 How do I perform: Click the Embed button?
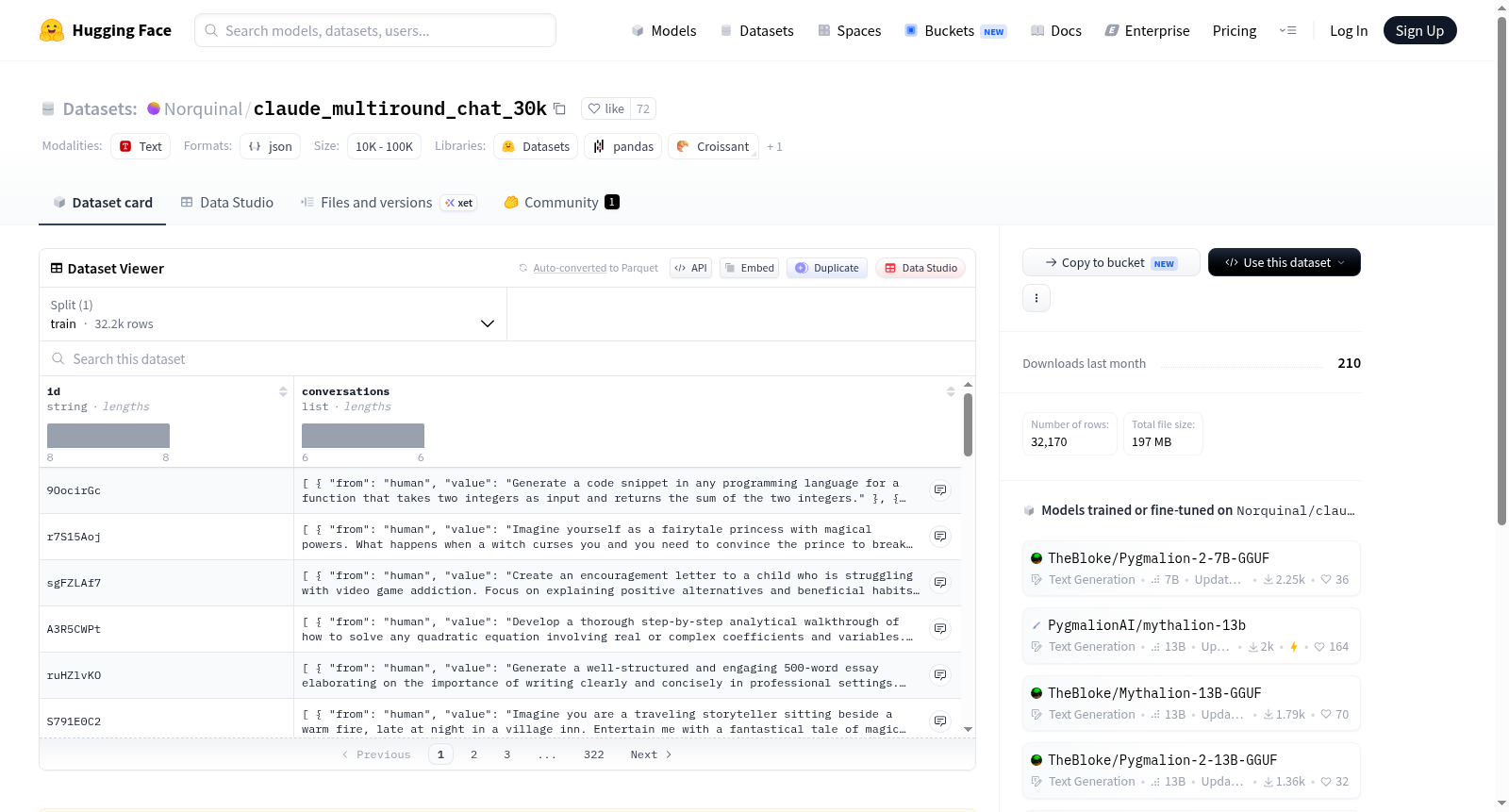(x=749, y=268)
